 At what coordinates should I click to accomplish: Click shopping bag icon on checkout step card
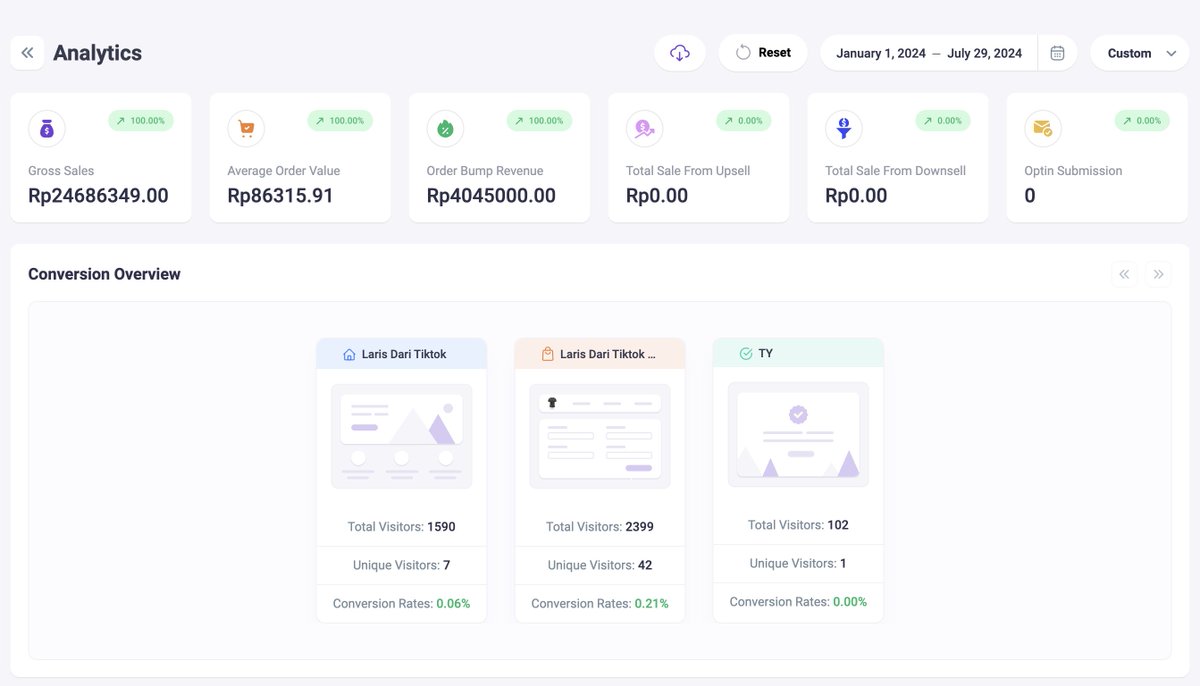[547, 354]
